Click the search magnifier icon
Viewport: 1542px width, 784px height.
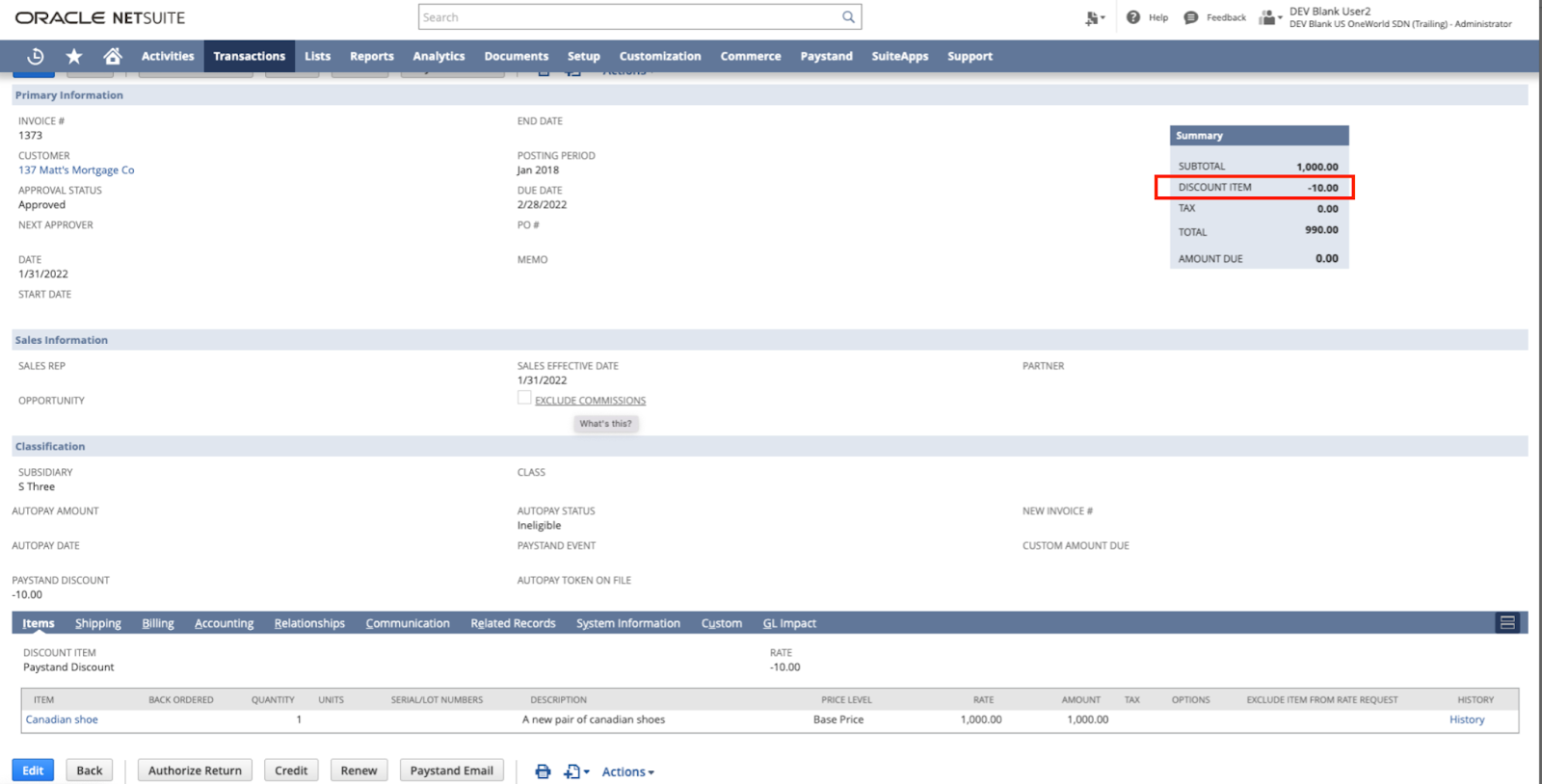tap(848, 16)
